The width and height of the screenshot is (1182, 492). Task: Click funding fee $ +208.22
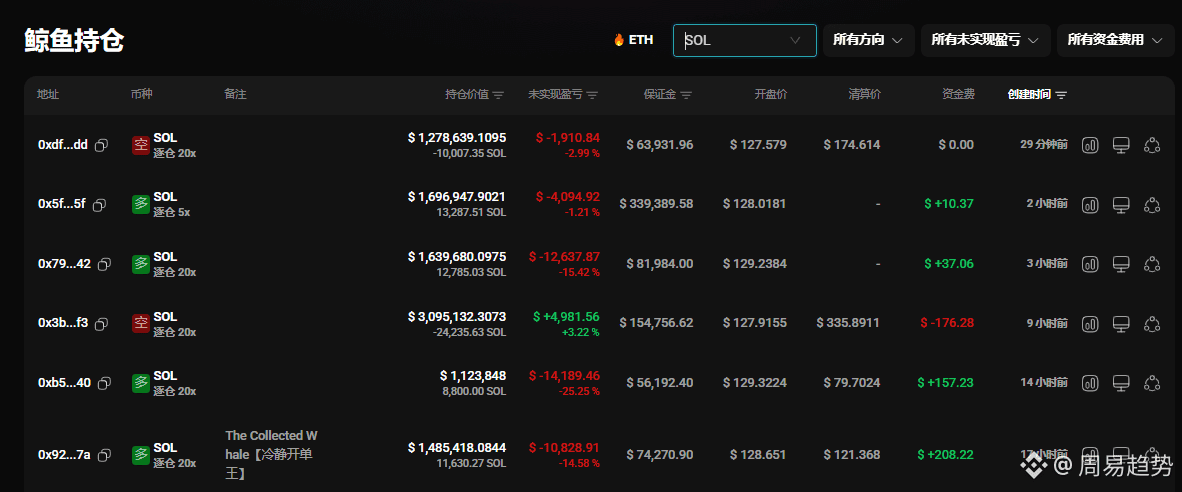[x=945, y=455]
